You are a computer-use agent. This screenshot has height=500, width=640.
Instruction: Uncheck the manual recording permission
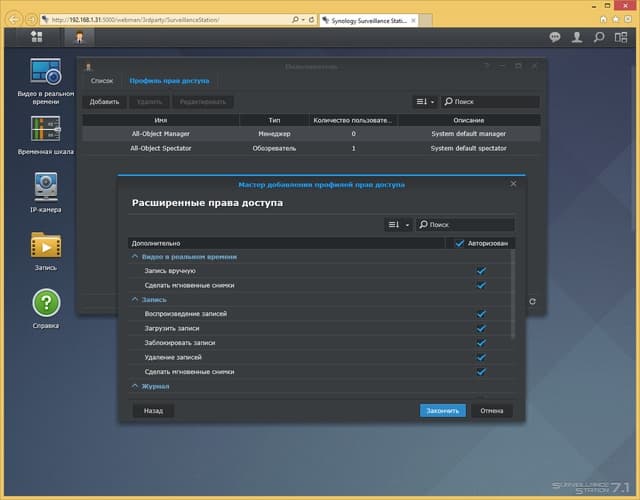481,271
